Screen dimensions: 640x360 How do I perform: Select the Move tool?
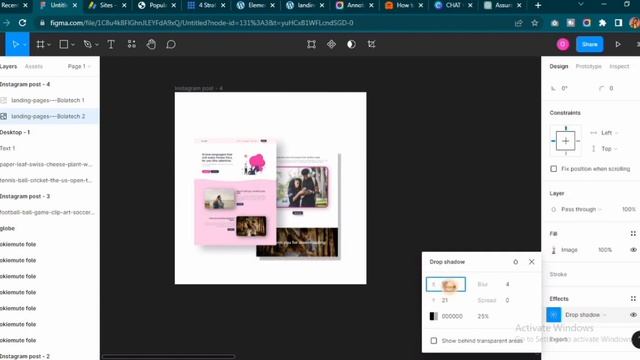coord(16,44)
